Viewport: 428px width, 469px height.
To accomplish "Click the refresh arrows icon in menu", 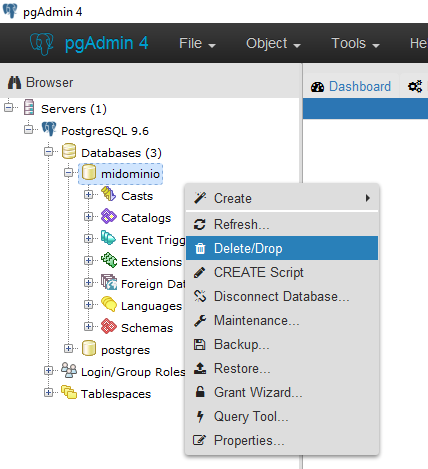I will click(200, 224).
